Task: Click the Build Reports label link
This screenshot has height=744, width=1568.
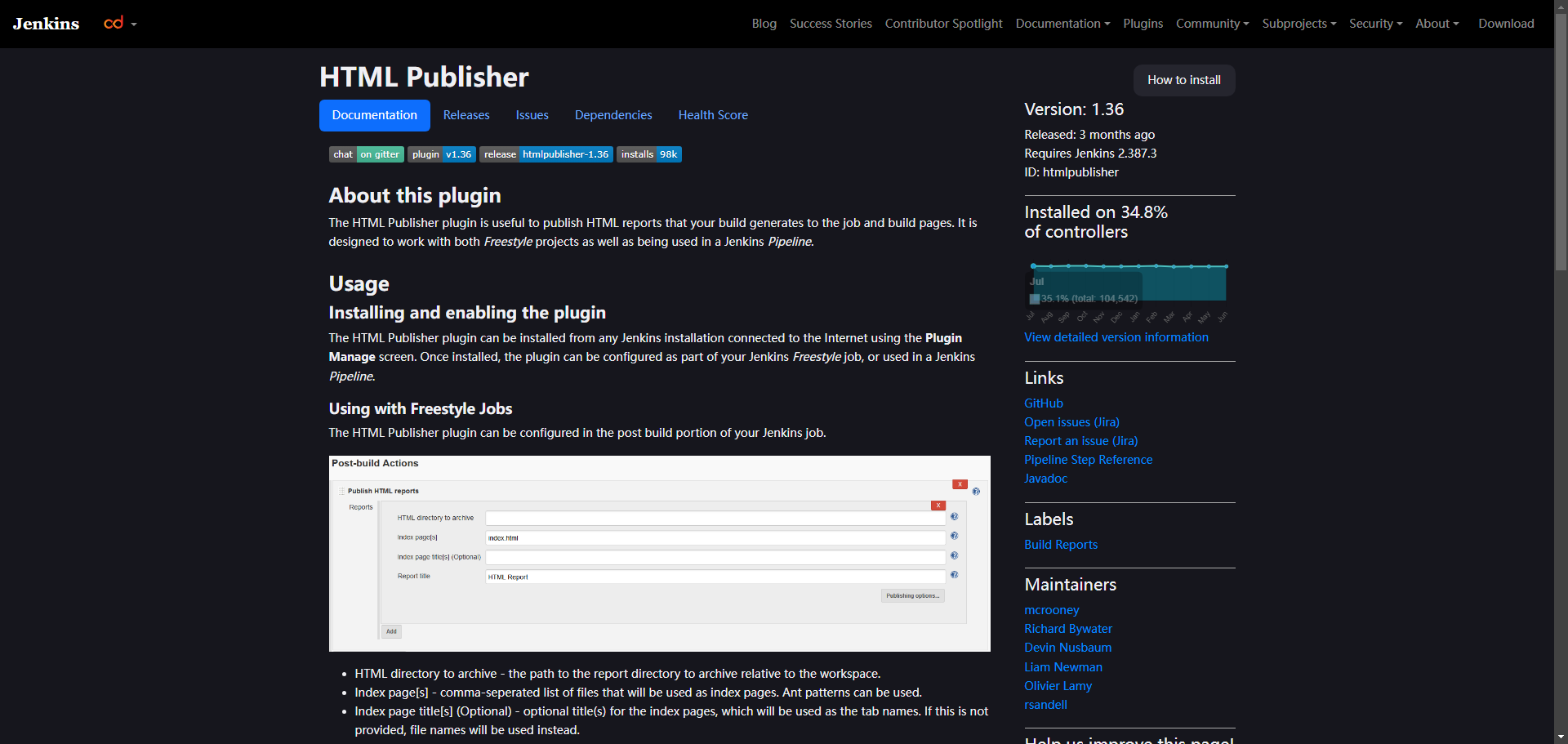Action: tap(1061, 545)
